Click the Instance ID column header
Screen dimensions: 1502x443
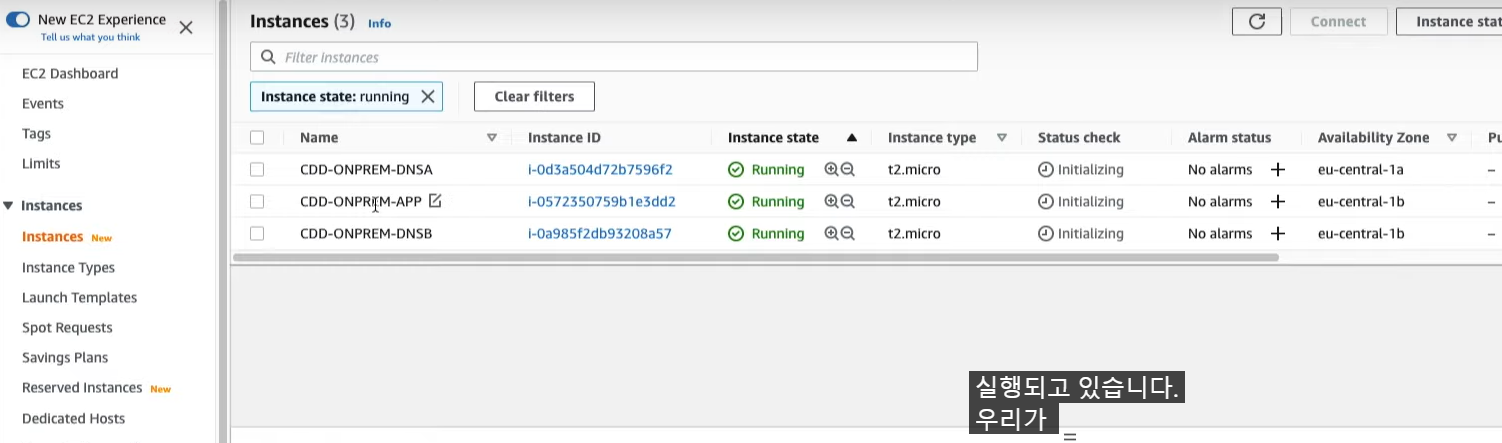tap(564, 138)
